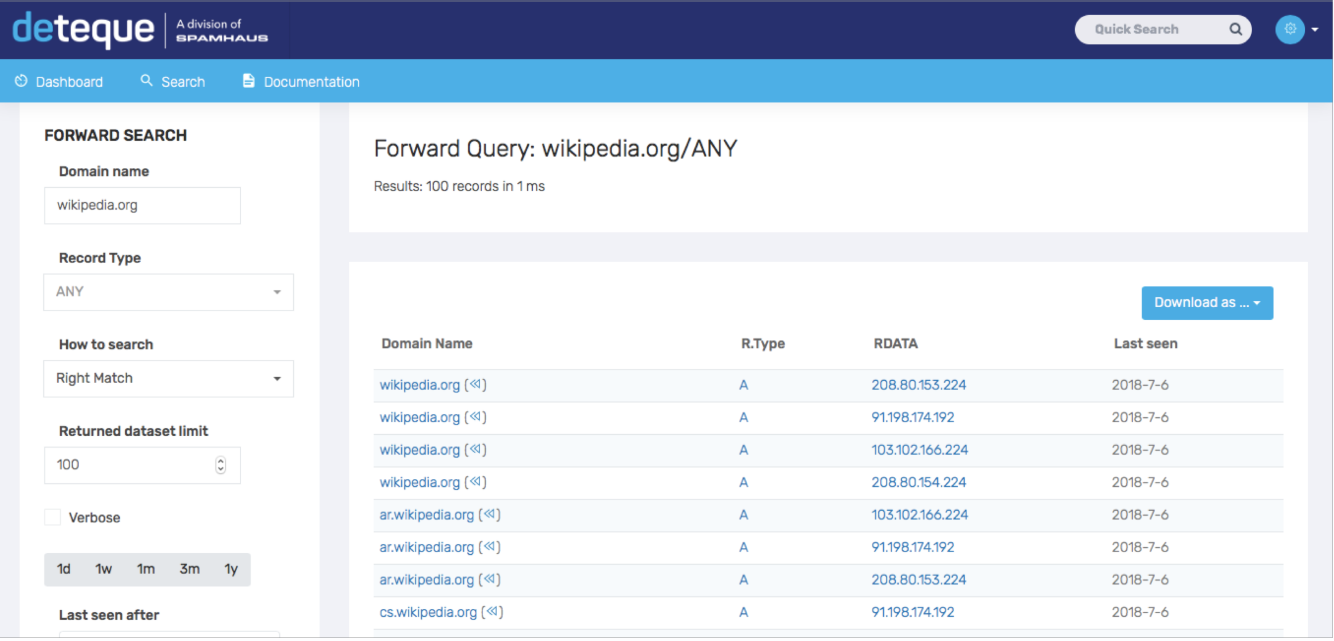Click the Spamhaus division logo

(221, 31)
